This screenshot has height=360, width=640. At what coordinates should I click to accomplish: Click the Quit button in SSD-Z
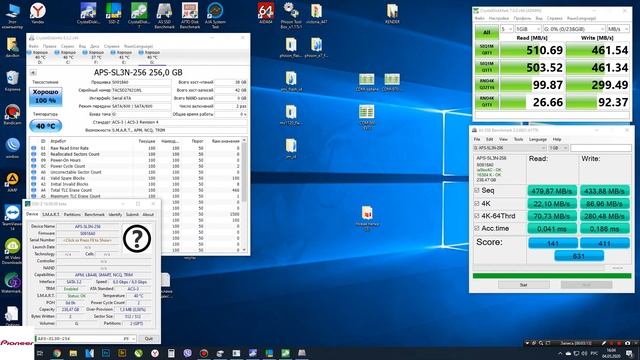pos(149,339)
